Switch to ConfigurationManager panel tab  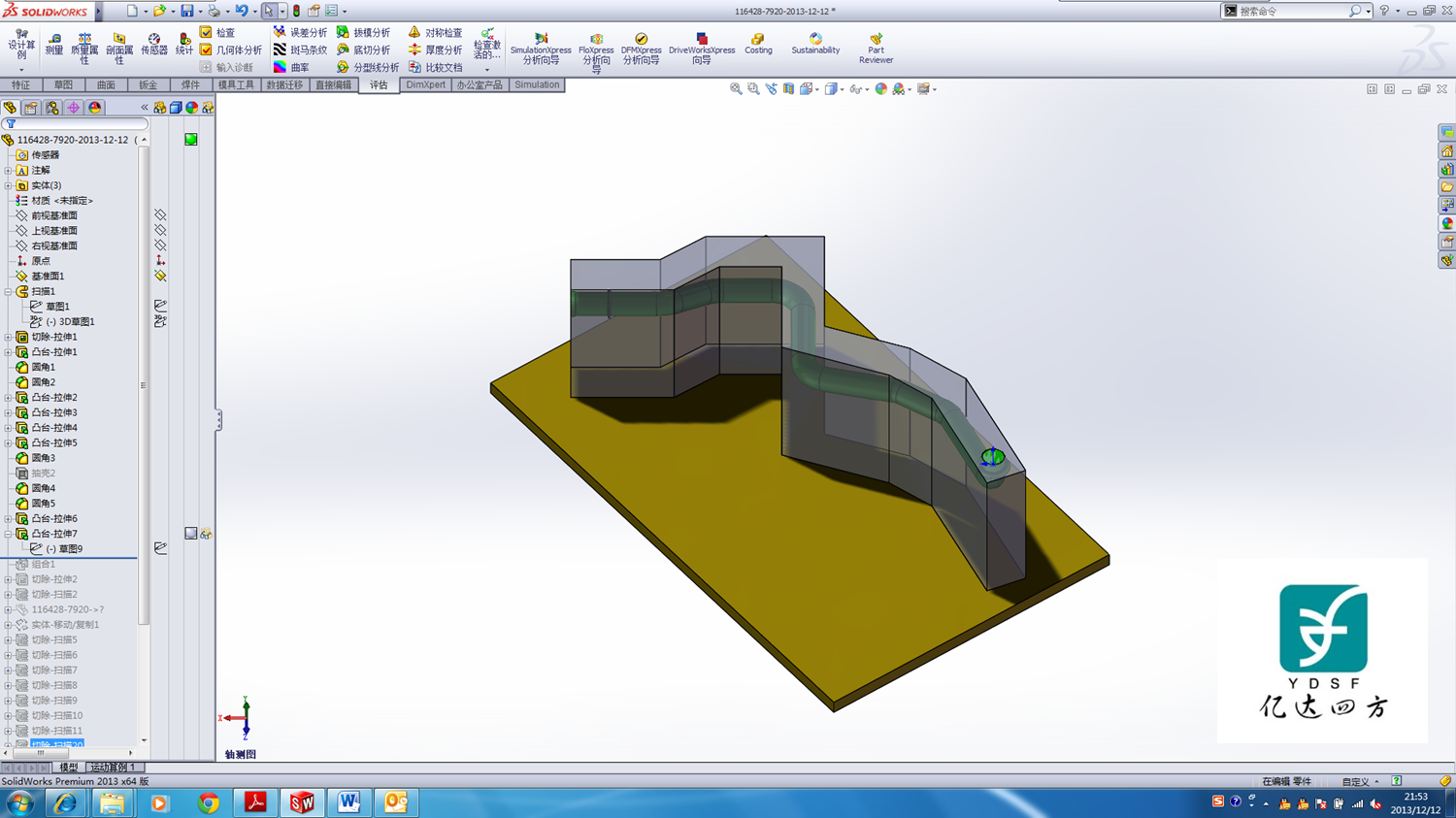click(x=52, y=108)
